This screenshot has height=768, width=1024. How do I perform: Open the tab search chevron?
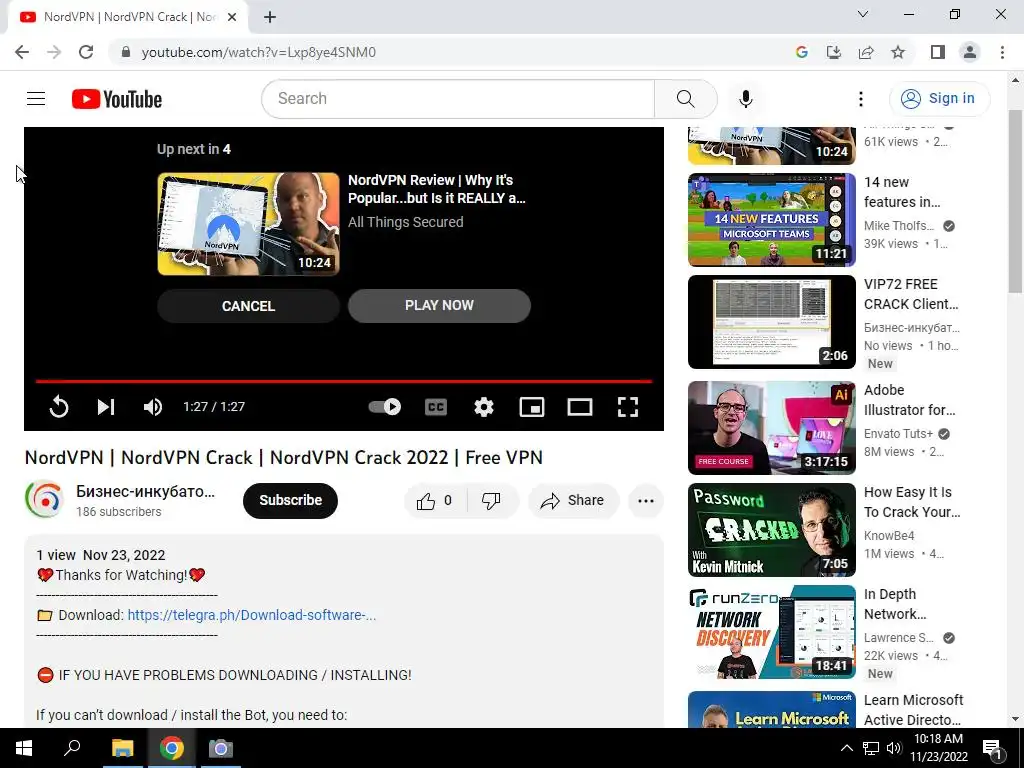pos(863,14)
